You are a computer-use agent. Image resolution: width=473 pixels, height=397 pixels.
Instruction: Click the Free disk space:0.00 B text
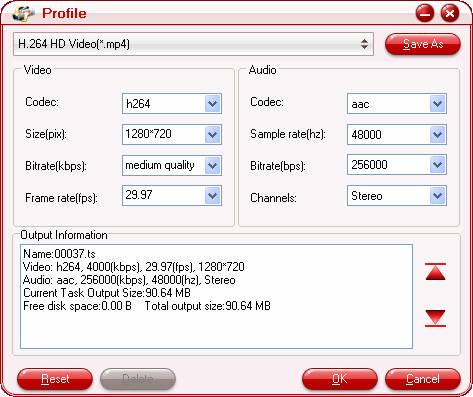point(77,306)
